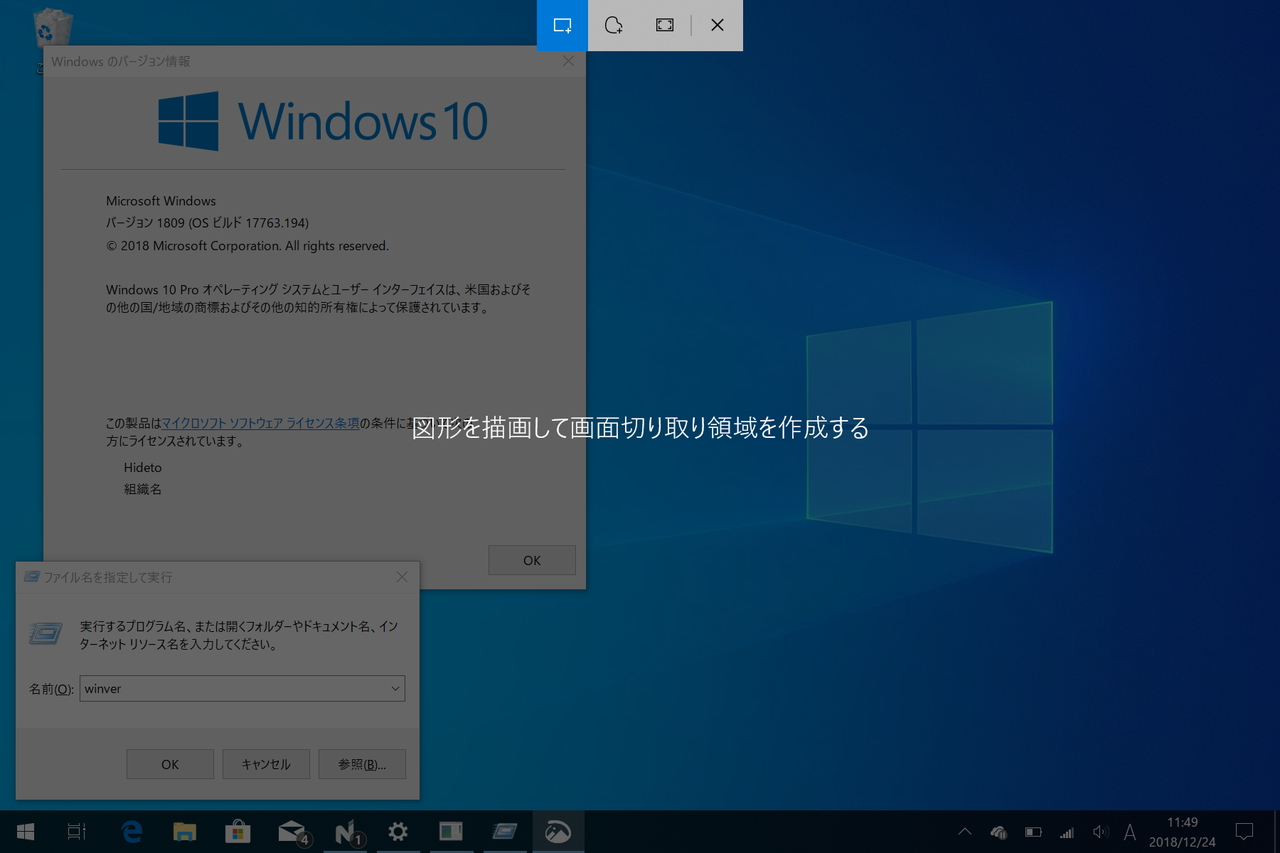Click the OneDrive tray icon
Screen dimensions: 1280x853
998,832
